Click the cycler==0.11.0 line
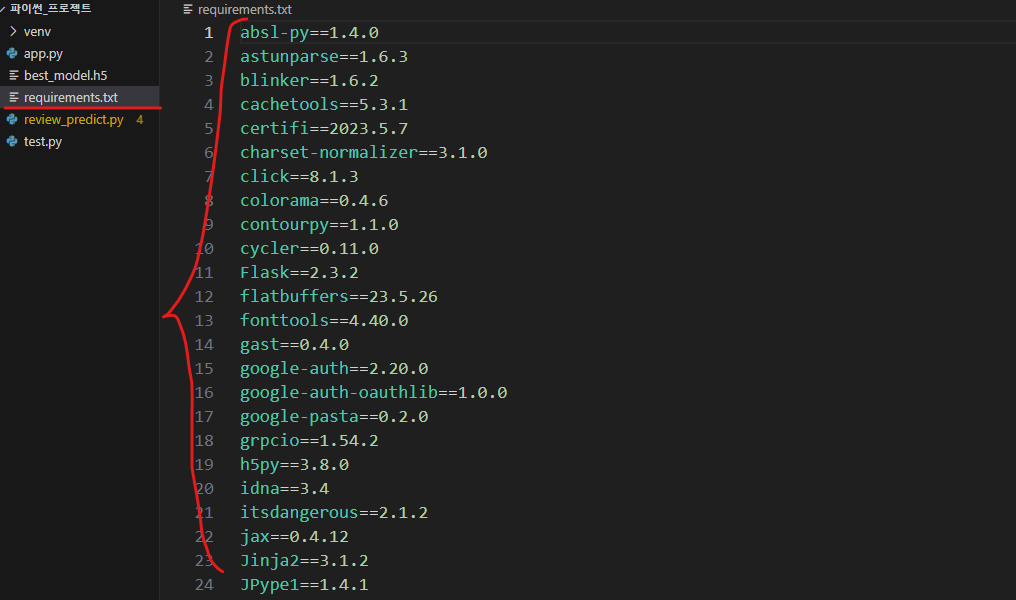The width and height of the screenshot is (1016, 600). coord(309,248)
